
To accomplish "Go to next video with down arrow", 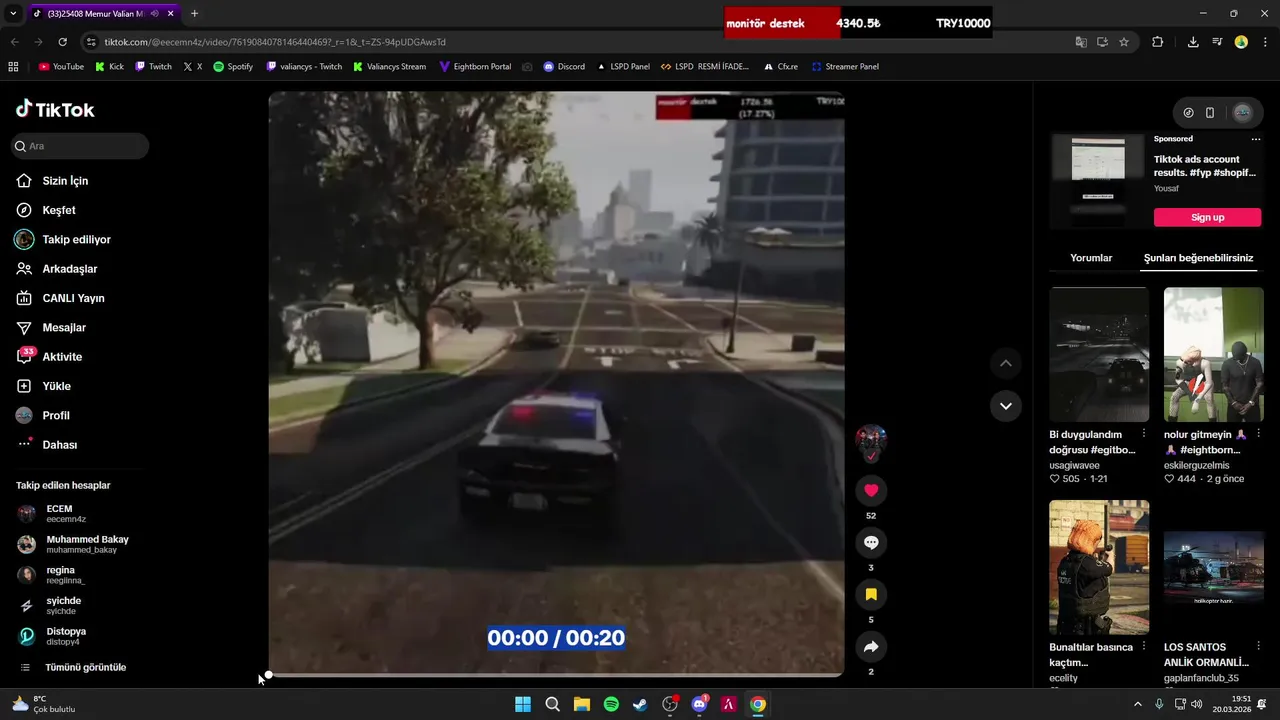I will point(1005,406).
